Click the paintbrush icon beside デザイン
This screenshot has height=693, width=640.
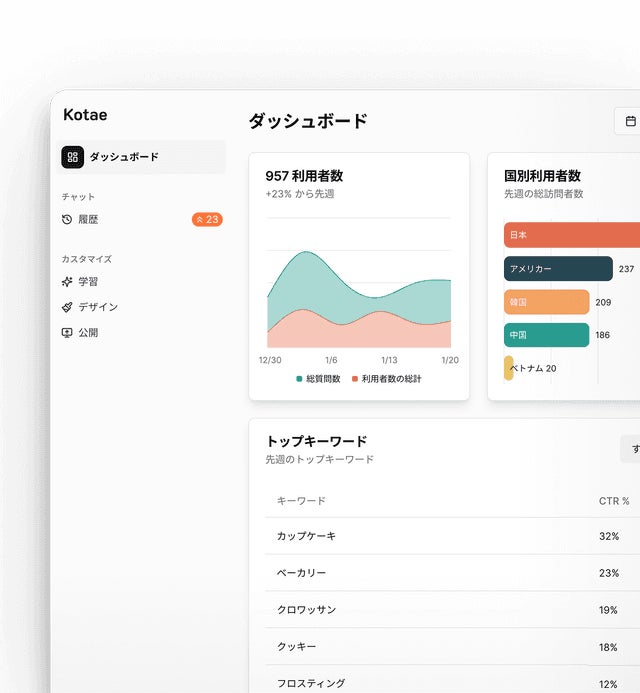(67, 307)
